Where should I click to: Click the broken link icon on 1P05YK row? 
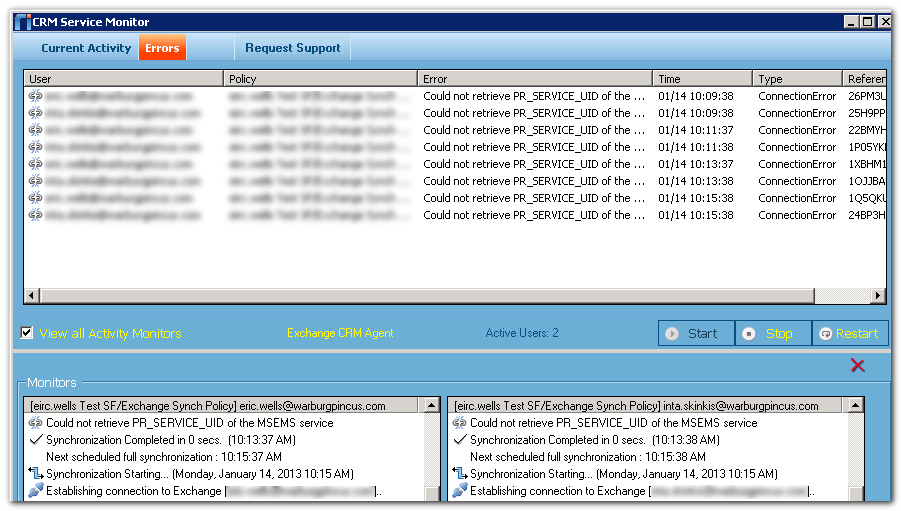tap(35, 147)
